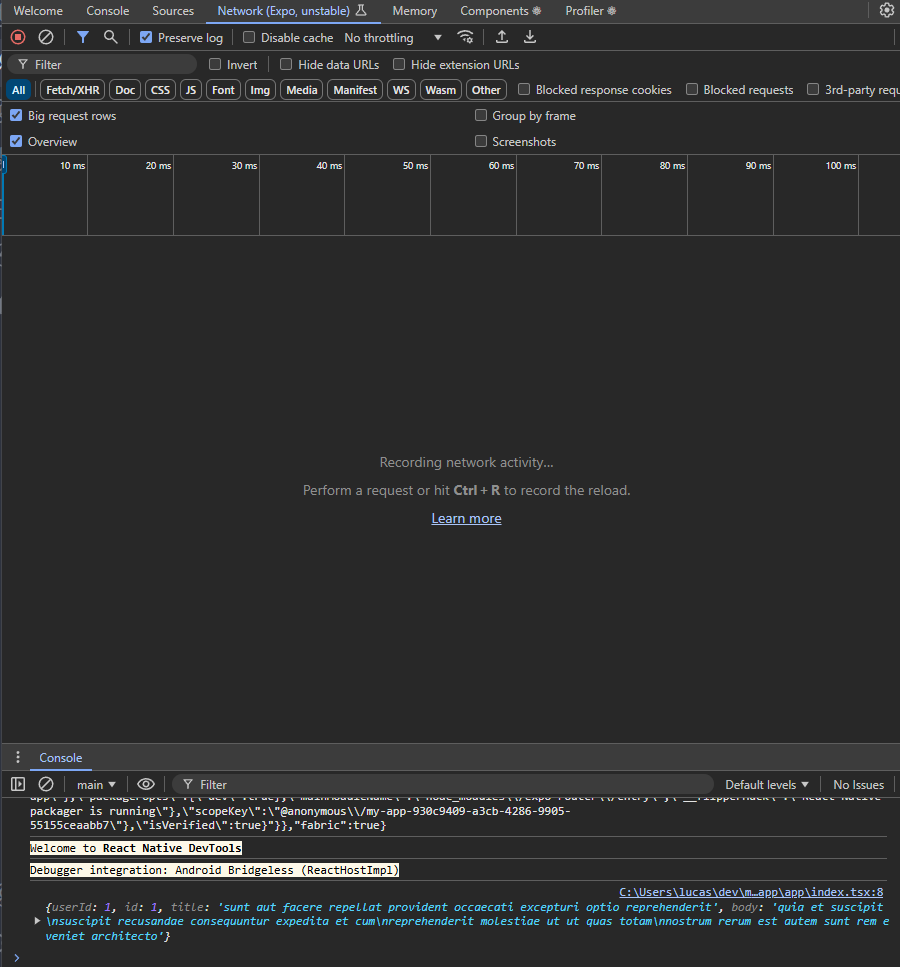Open the Sources tab
900x967 pixels.
pos(173,11)
